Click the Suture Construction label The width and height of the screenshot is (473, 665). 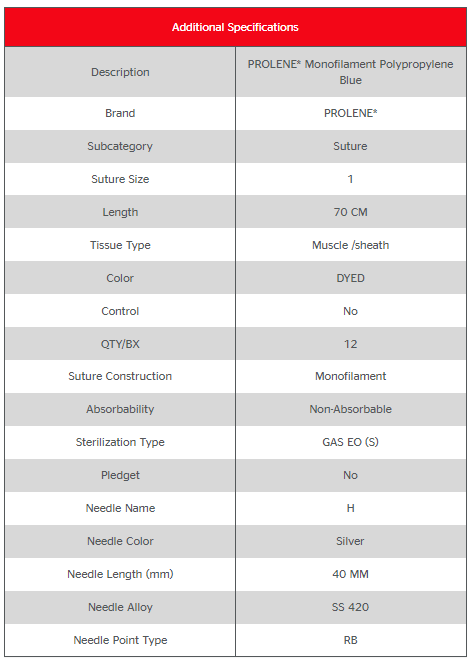pyautogui.click(x=120, y=376)
